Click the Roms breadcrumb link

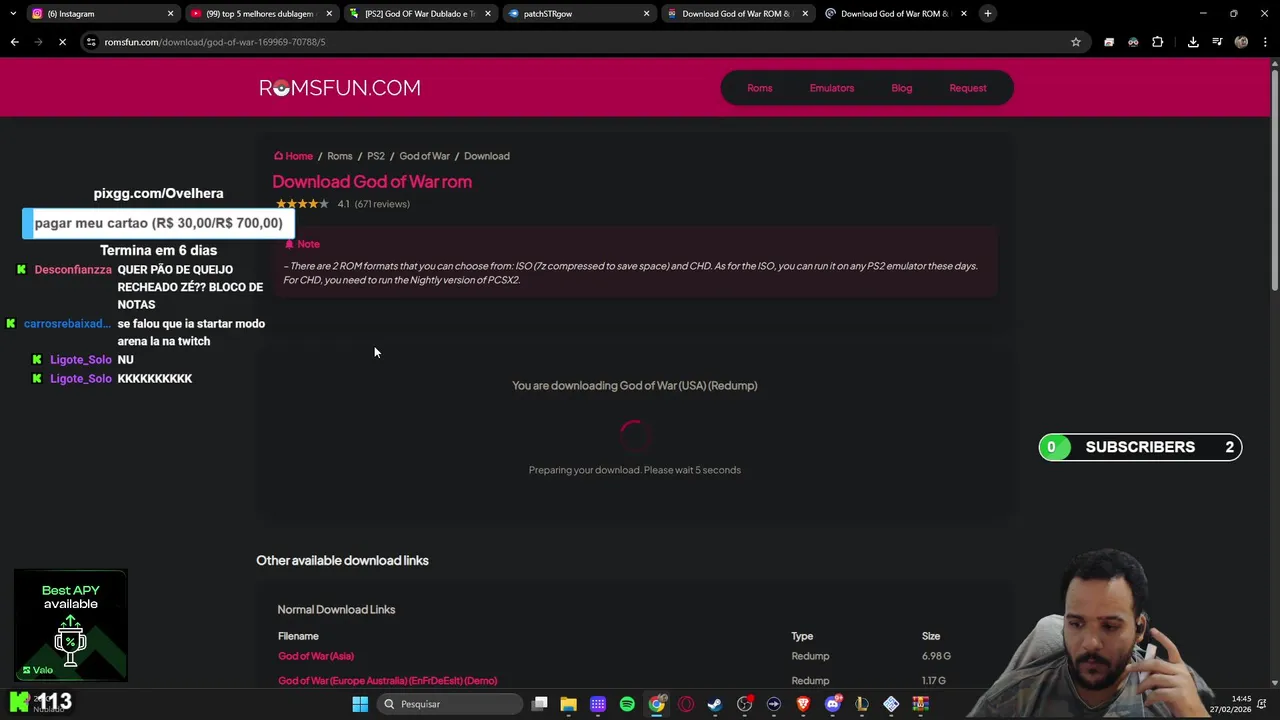coord(340,156)
